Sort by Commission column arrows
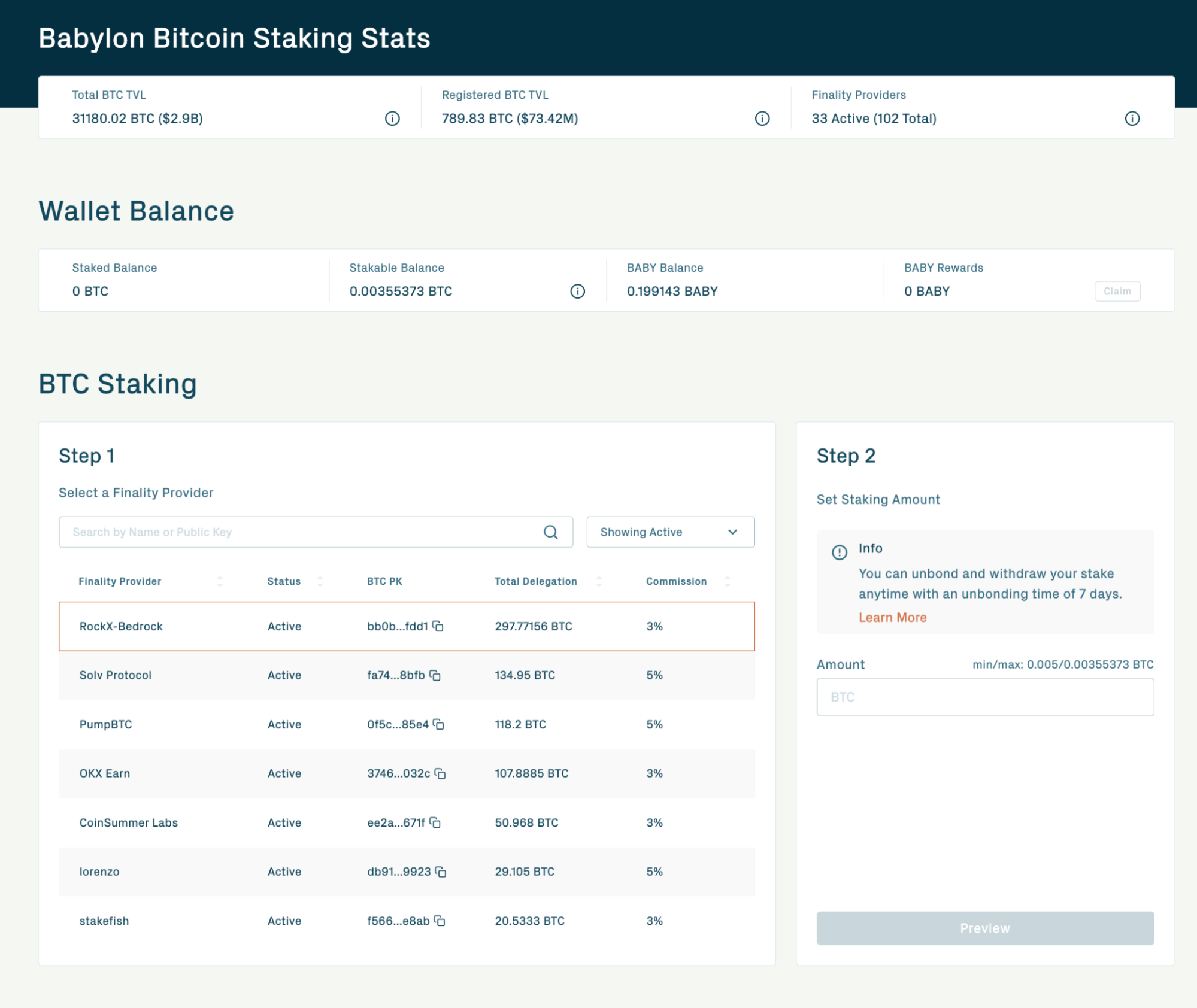This screenshot has height=1008, width=1197. click(727, 581)
